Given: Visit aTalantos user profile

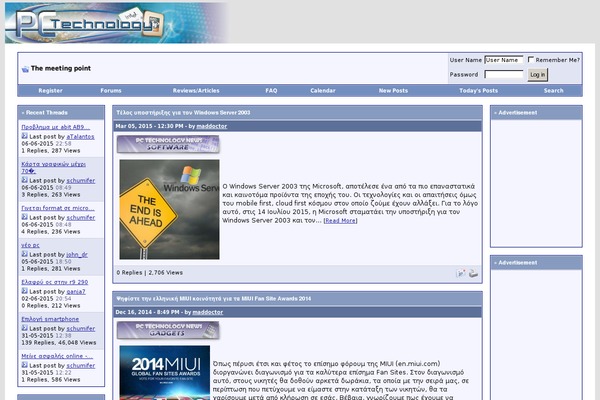Looking at the screenshot, I should (x=80, y=136).
